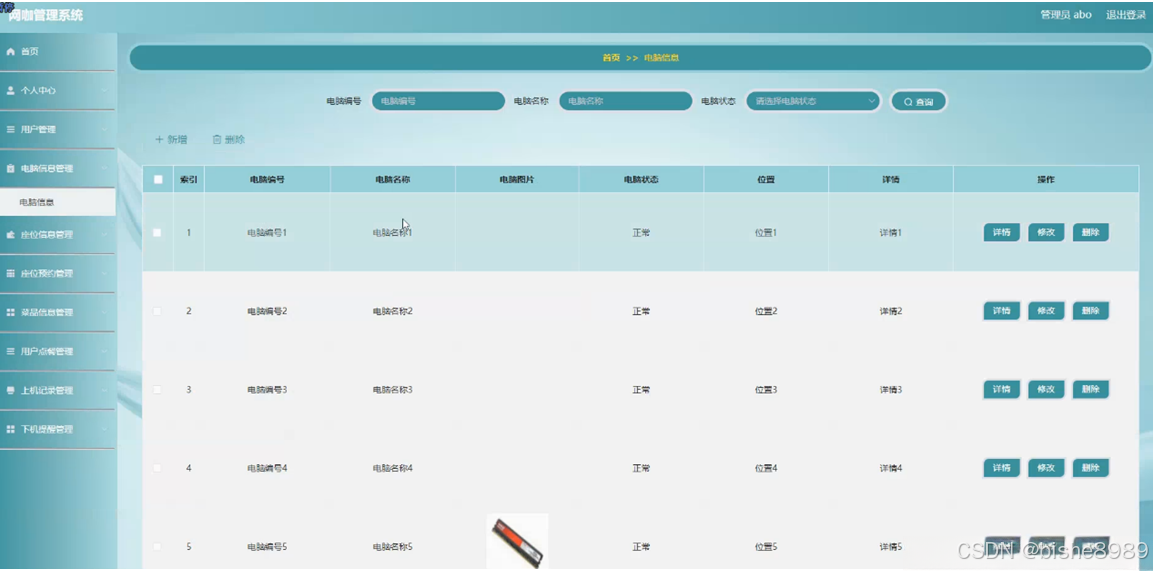
Task: Click 修改 button in row 电脑编号3
Action: 1046,389
